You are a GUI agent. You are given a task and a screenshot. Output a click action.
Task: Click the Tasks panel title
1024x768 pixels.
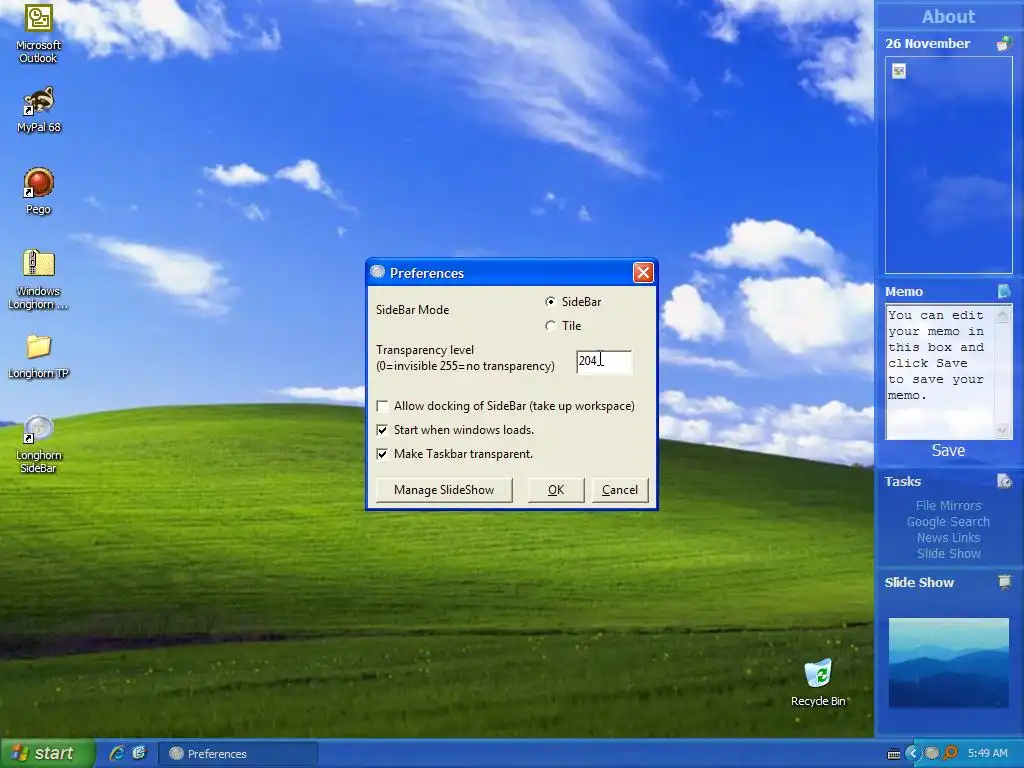click(x=903, y=482)
